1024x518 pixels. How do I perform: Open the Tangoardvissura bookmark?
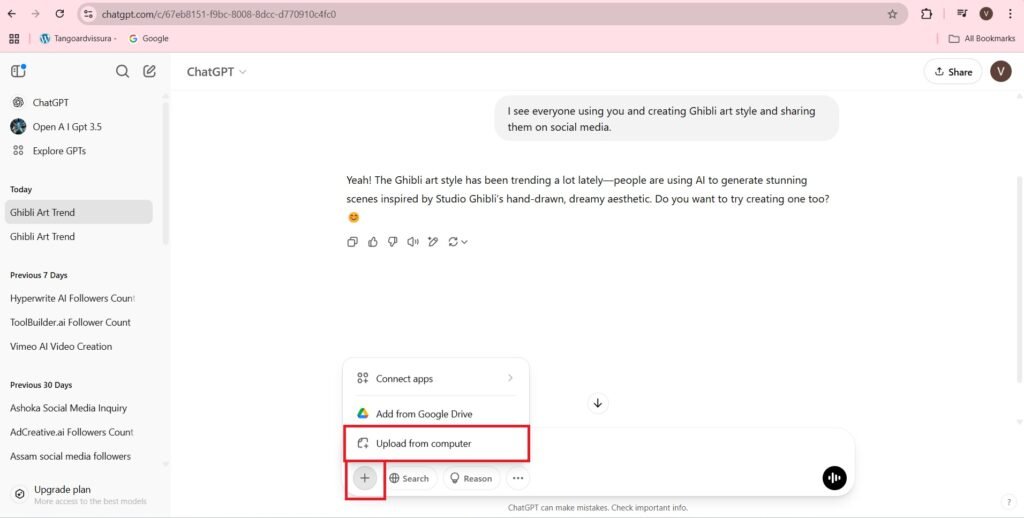pyautogui.click(x=78, y=39)
